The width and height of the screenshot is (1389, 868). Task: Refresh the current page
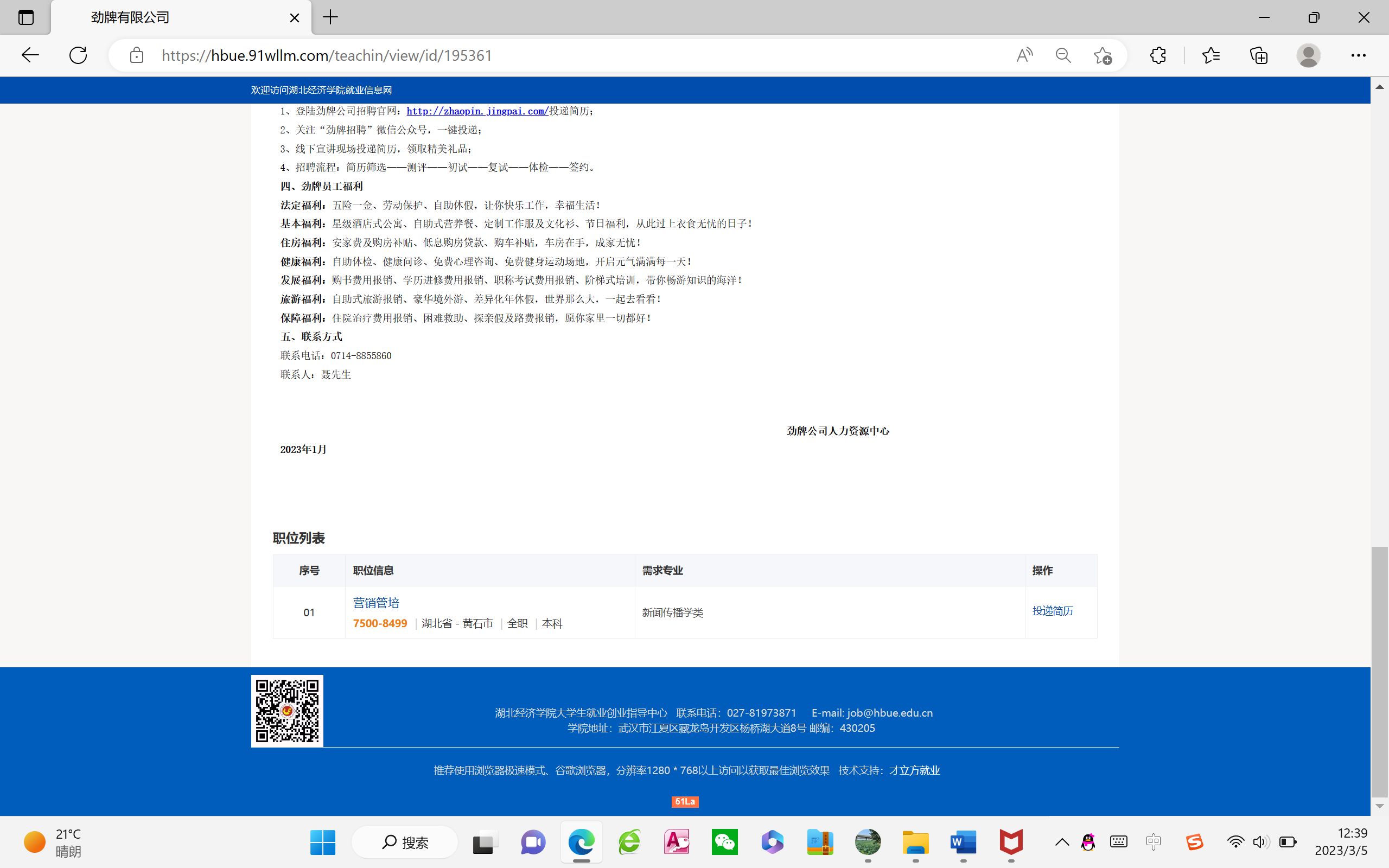[x=78, y=55]
